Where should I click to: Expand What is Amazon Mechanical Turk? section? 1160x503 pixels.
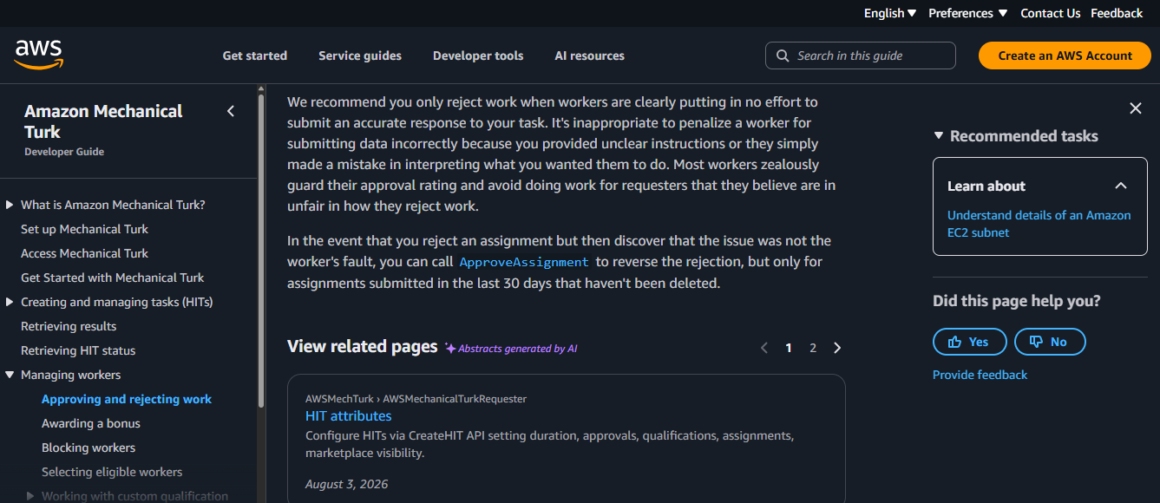pyautogui.click(x=10, y=205)
